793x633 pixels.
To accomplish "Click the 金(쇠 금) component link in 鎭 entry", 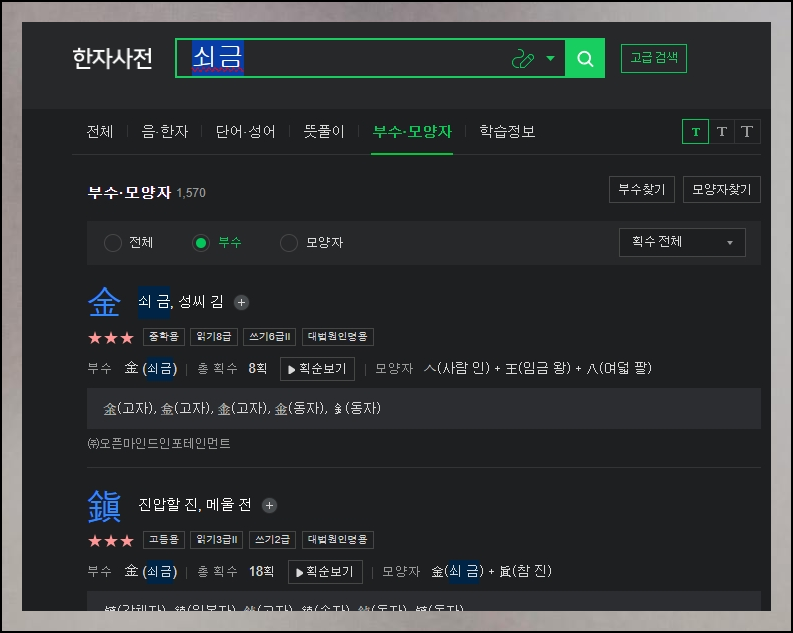I will pos(457,571).
